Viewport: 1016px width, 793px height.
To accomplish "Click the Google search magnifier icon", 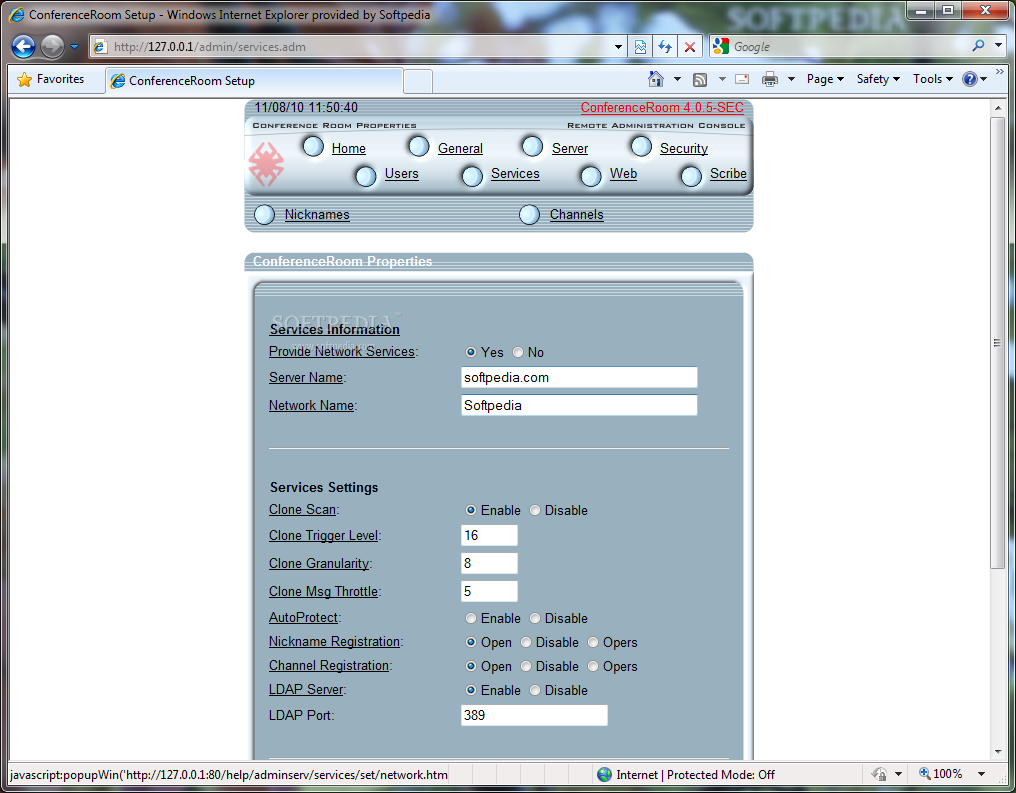I will tap(978, 46).
